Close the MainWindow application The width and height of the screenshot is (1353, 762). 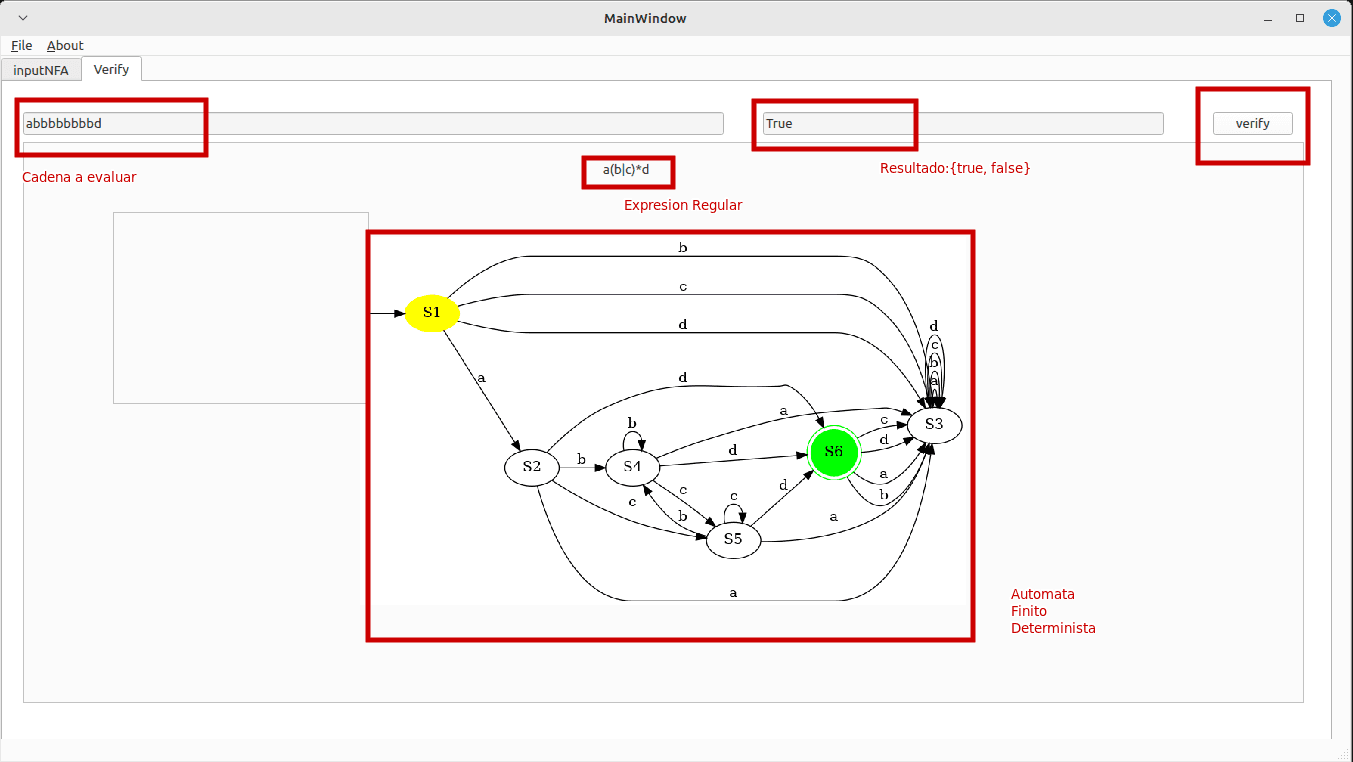coord(1331,18)
